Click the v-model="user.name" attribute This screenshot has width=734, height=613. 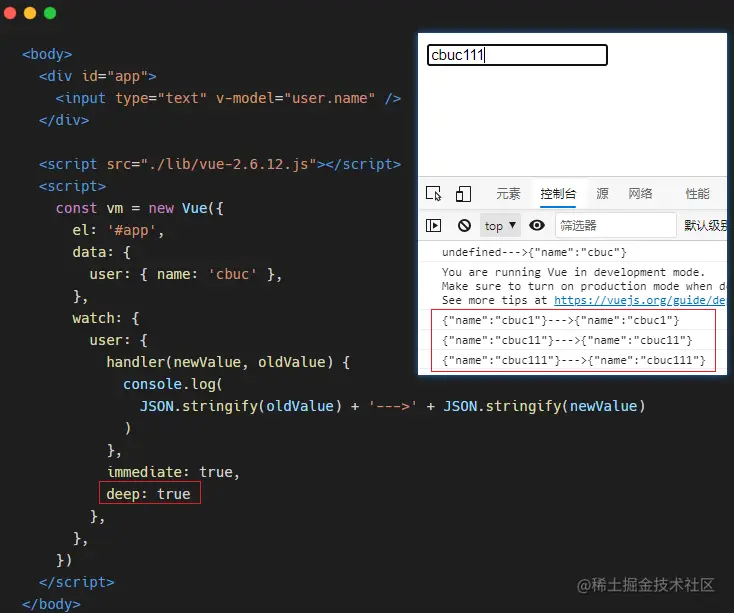295,98
